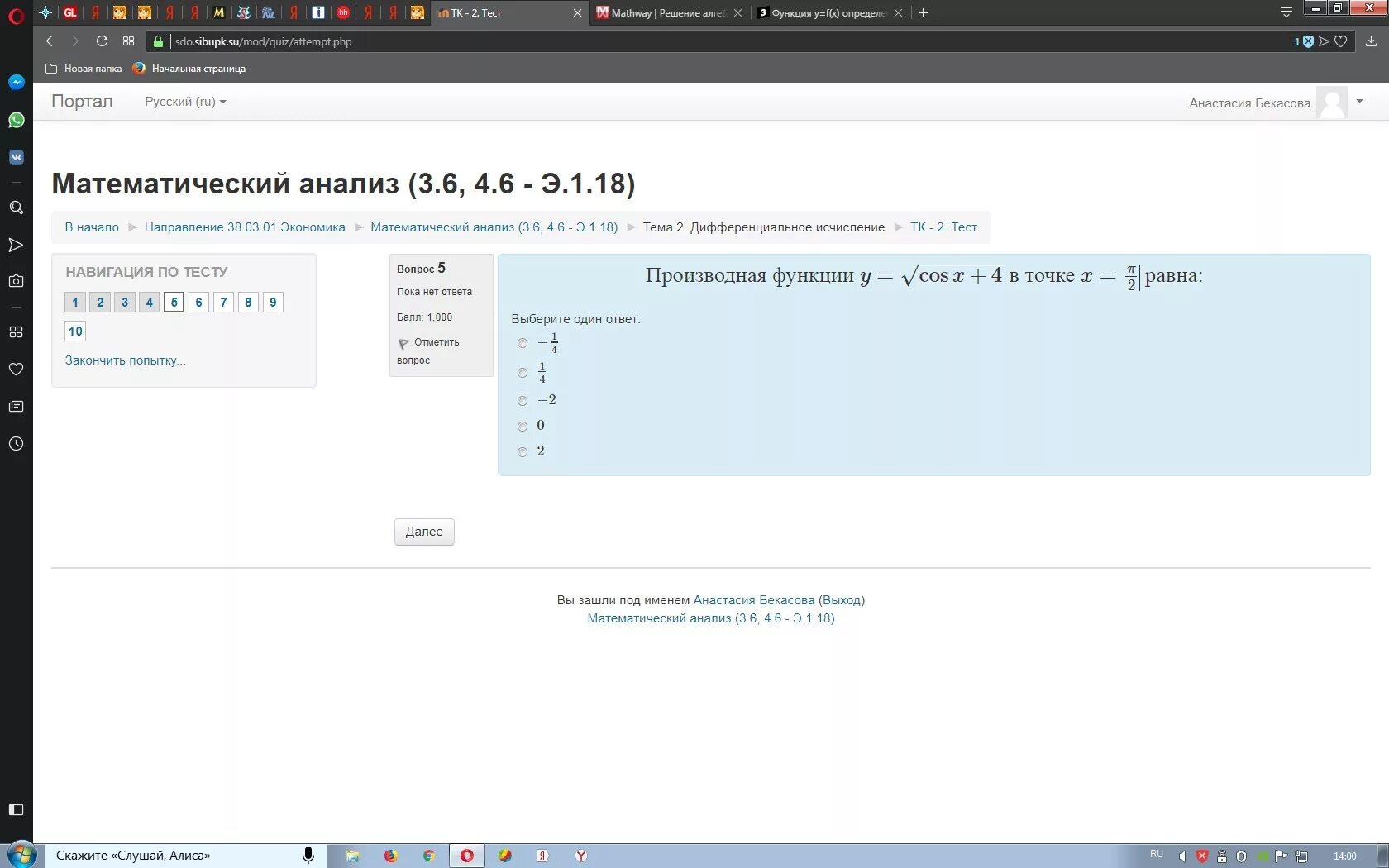
Task: Select the answer 1/4
Action: click(x=523, y=373)
